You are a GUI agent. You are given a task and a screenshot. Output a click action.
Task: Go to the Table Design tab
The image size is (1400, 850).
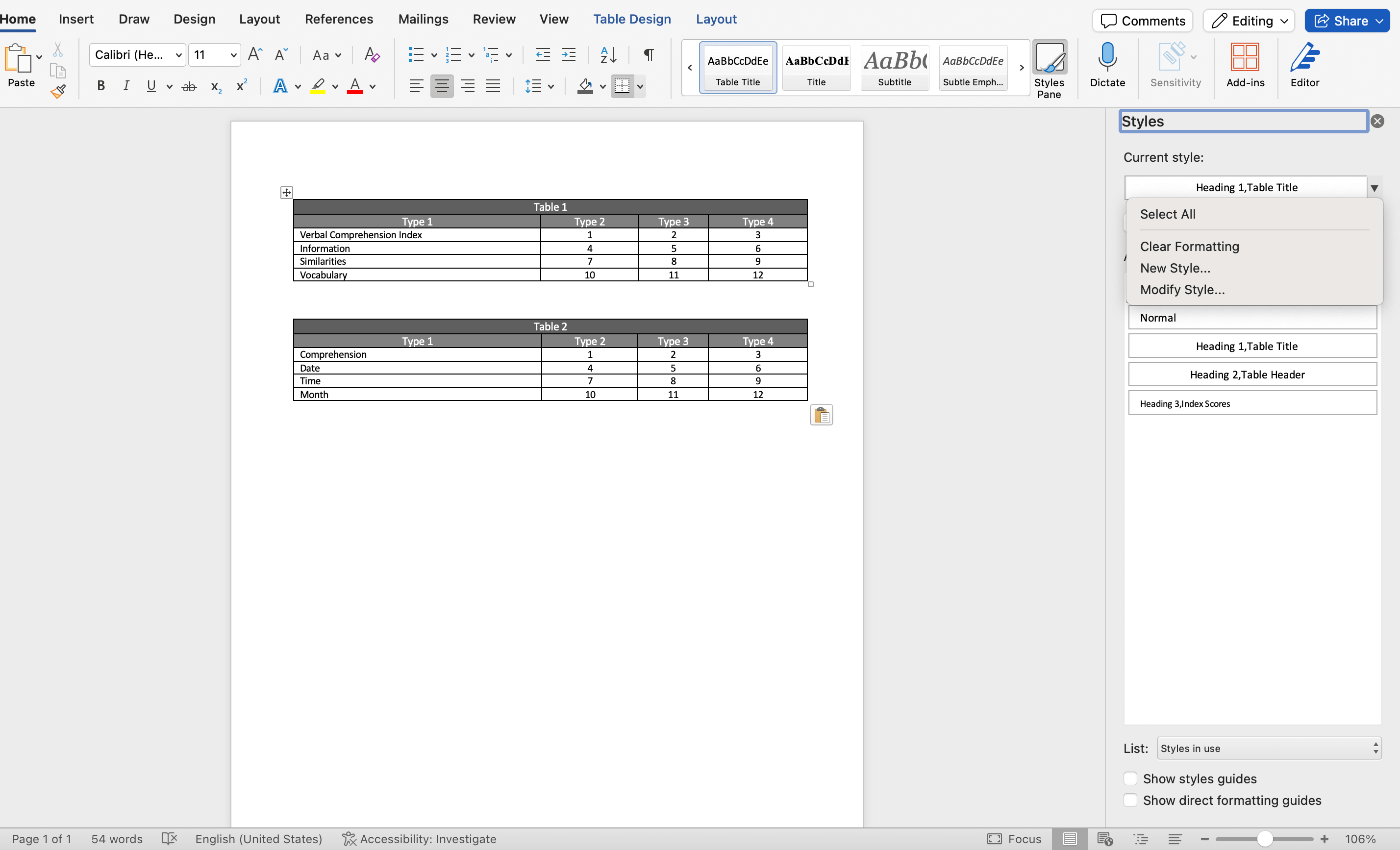point(632,19)
